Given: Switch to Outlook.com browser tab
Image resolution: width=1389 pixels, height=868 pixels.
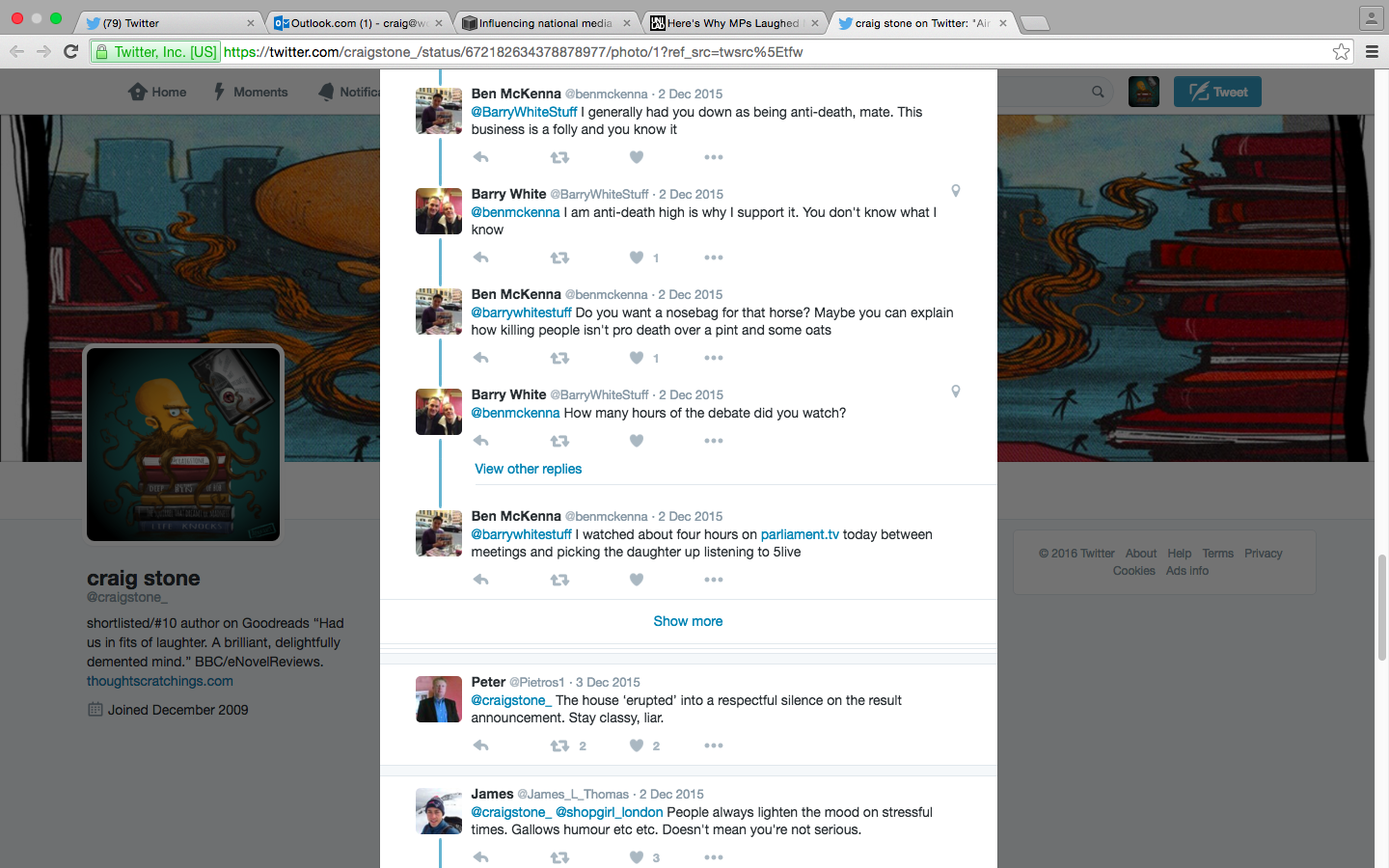Looking at the screenshot, I should pyautogui.click(x=359, y=22).
